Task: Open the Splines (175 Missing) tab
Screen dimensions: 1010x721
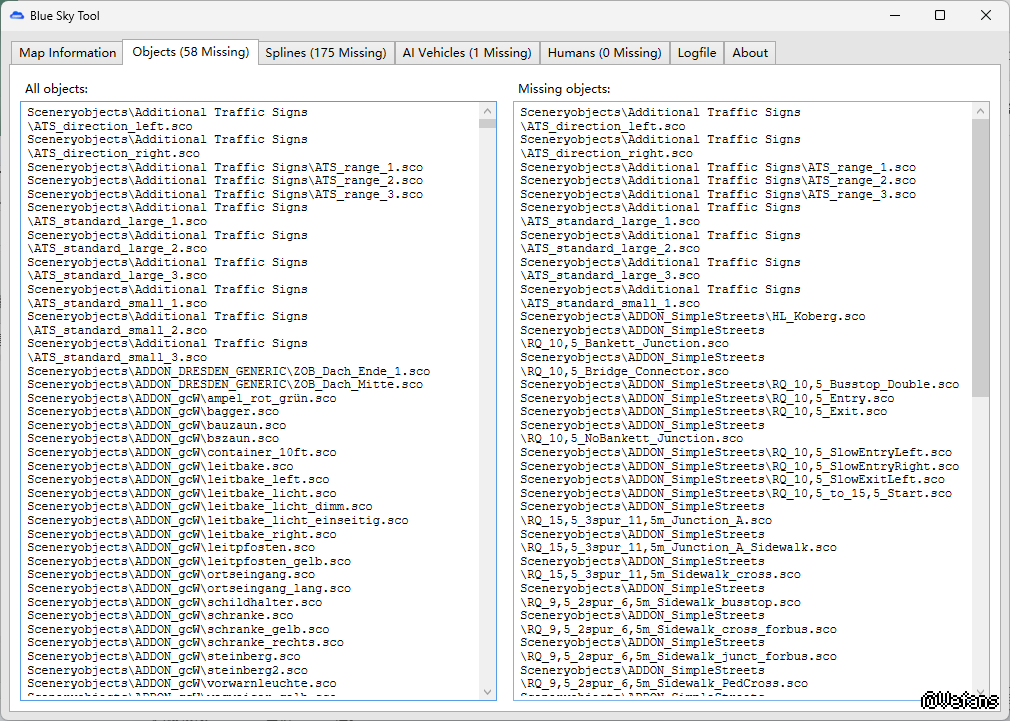Action: point(325,53)
